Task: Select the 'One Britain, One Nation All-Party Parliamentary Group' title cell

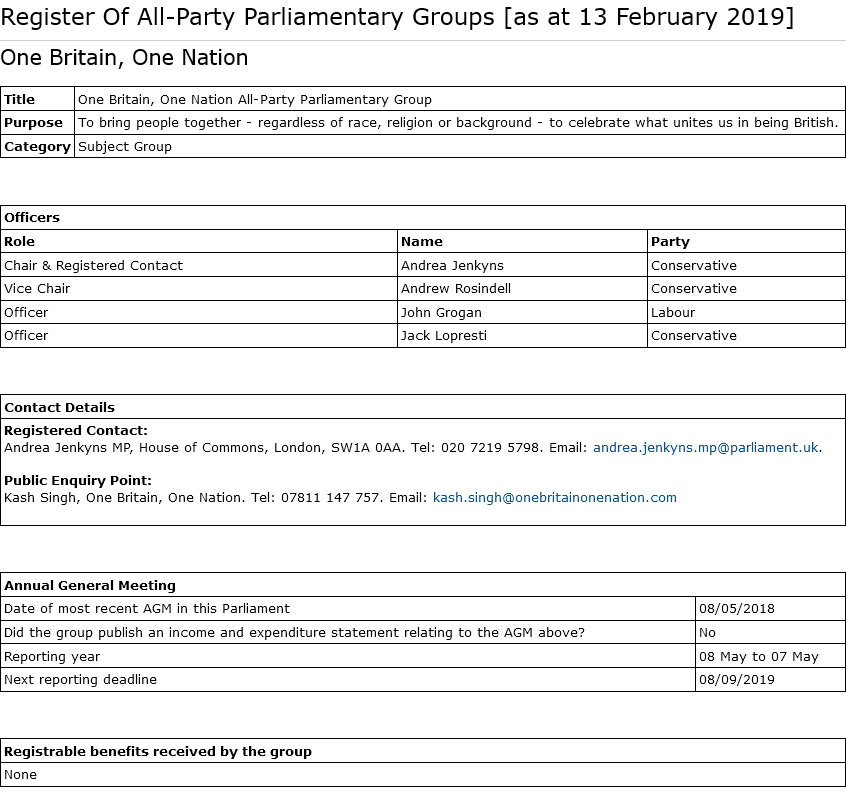Action: 460,99
